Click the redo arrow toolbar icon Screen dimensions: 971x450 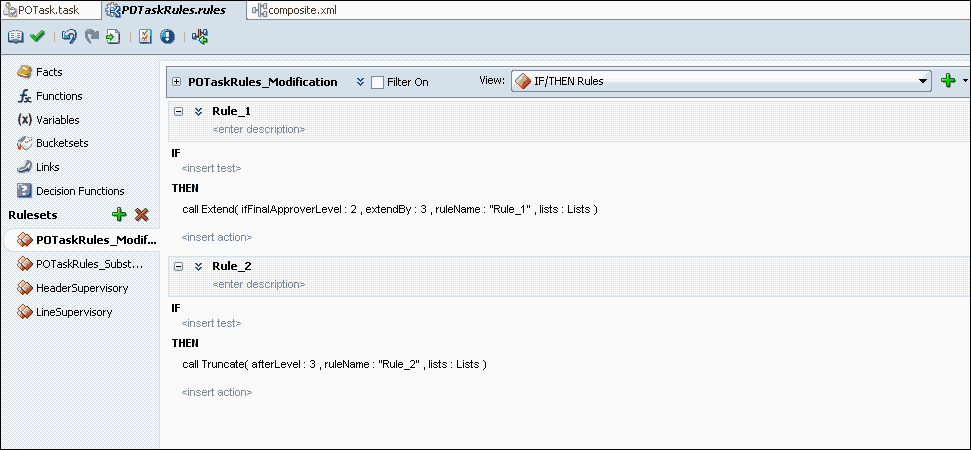click(92, 37)
